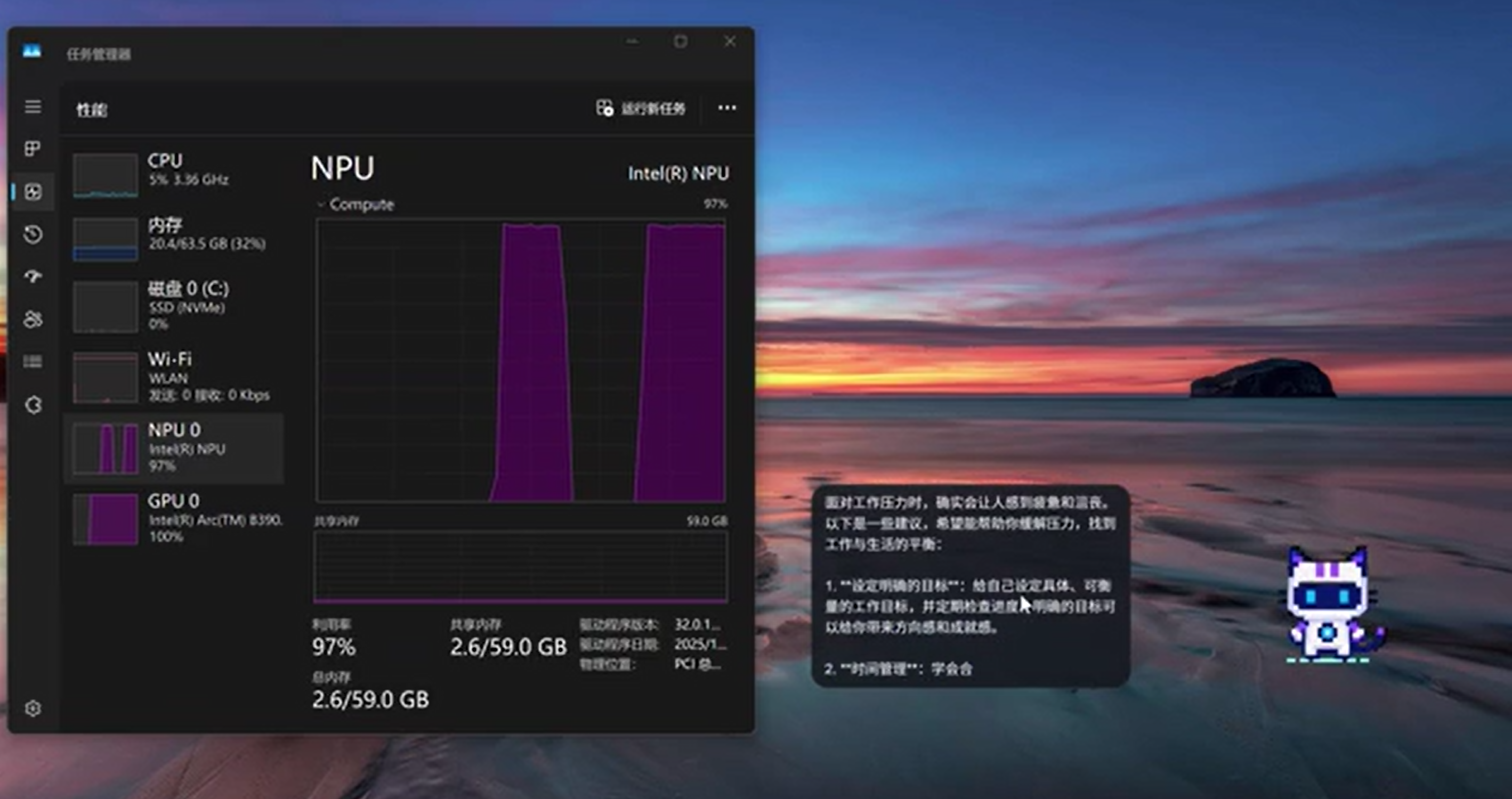Click the 59.0 GB graph scale label

point(707,521)
